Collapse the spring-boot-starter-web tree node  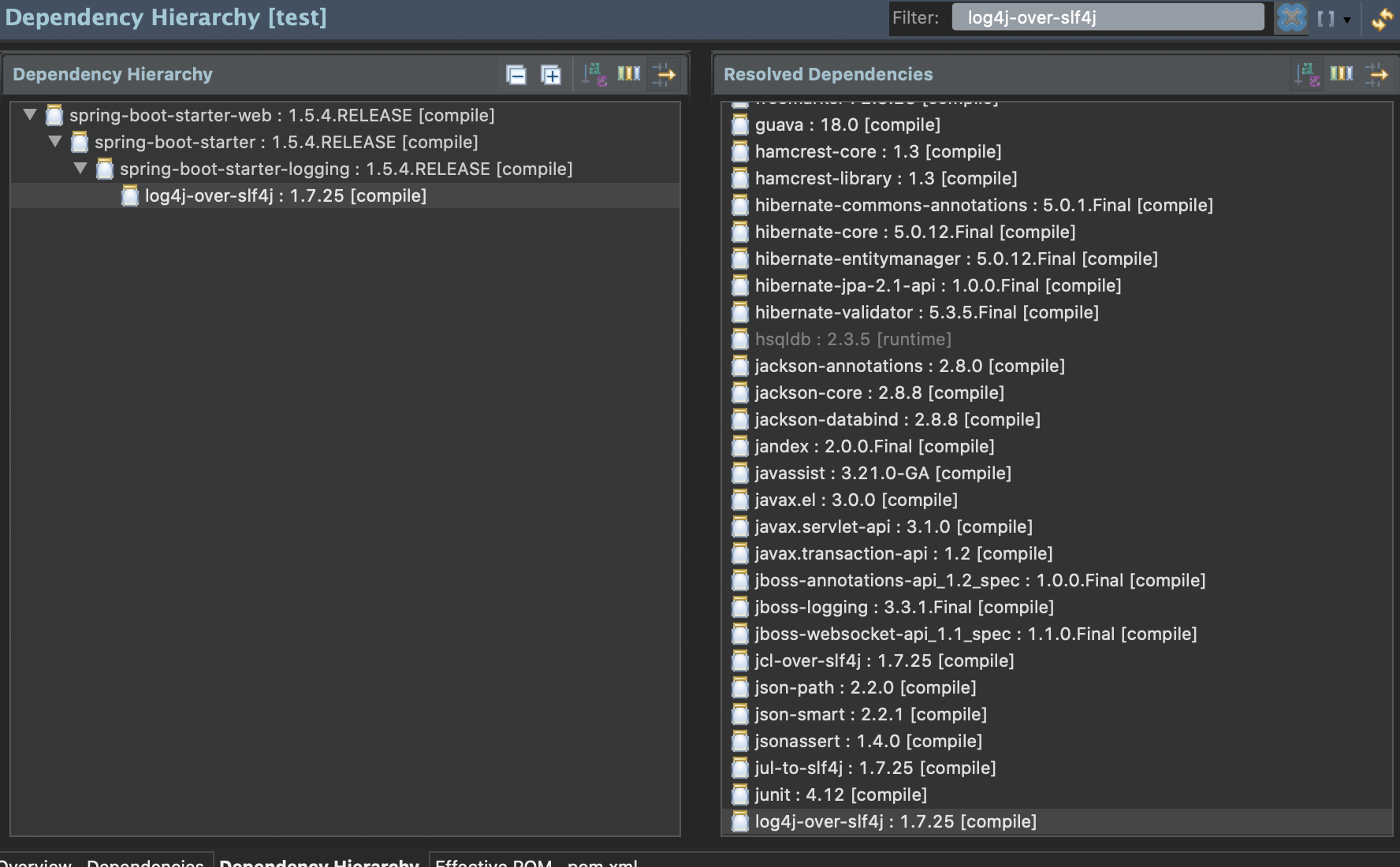coord(29,115)
